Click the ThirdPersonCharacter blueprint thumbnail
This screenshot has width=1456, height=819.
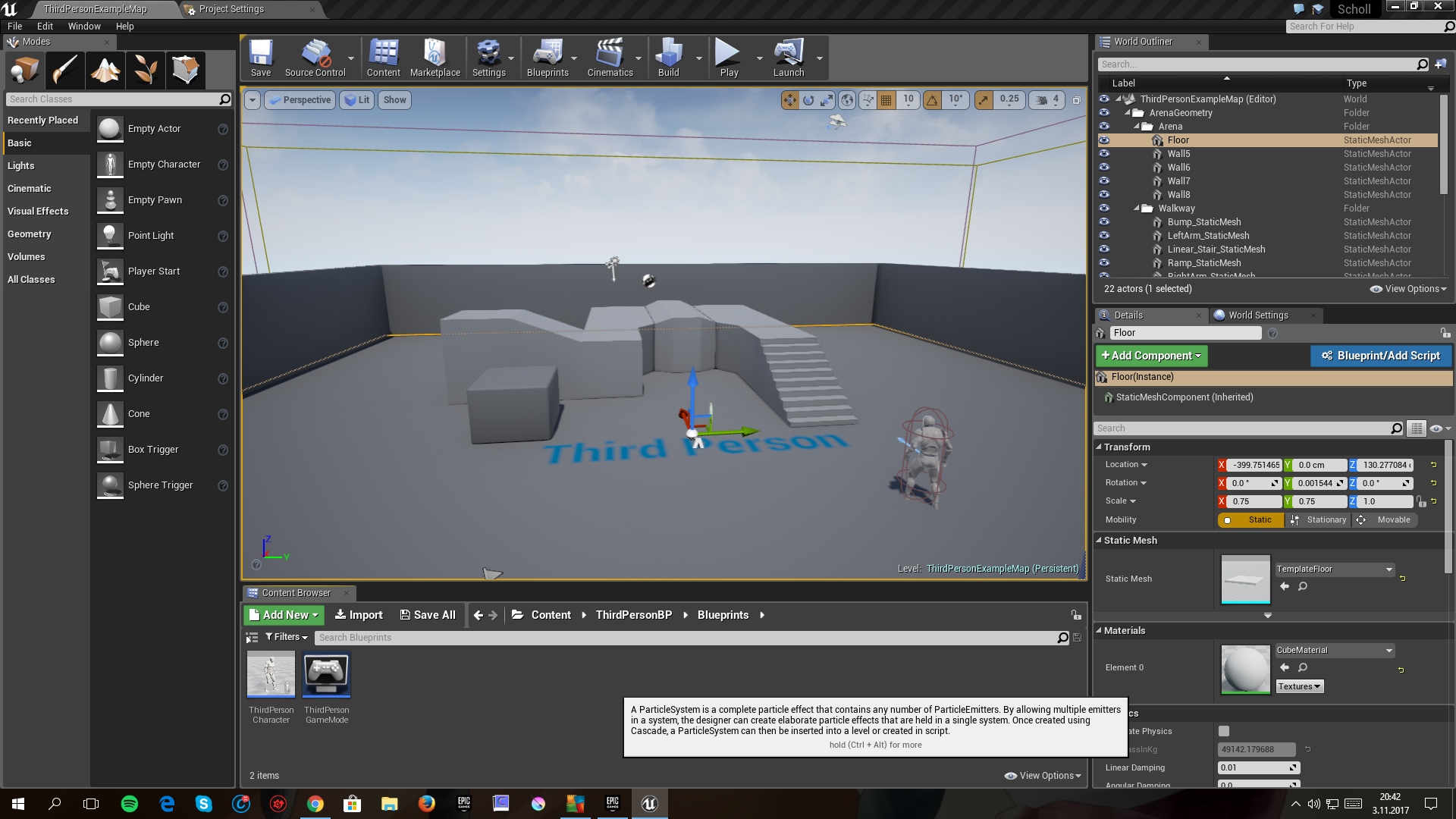tap(271, 674)
